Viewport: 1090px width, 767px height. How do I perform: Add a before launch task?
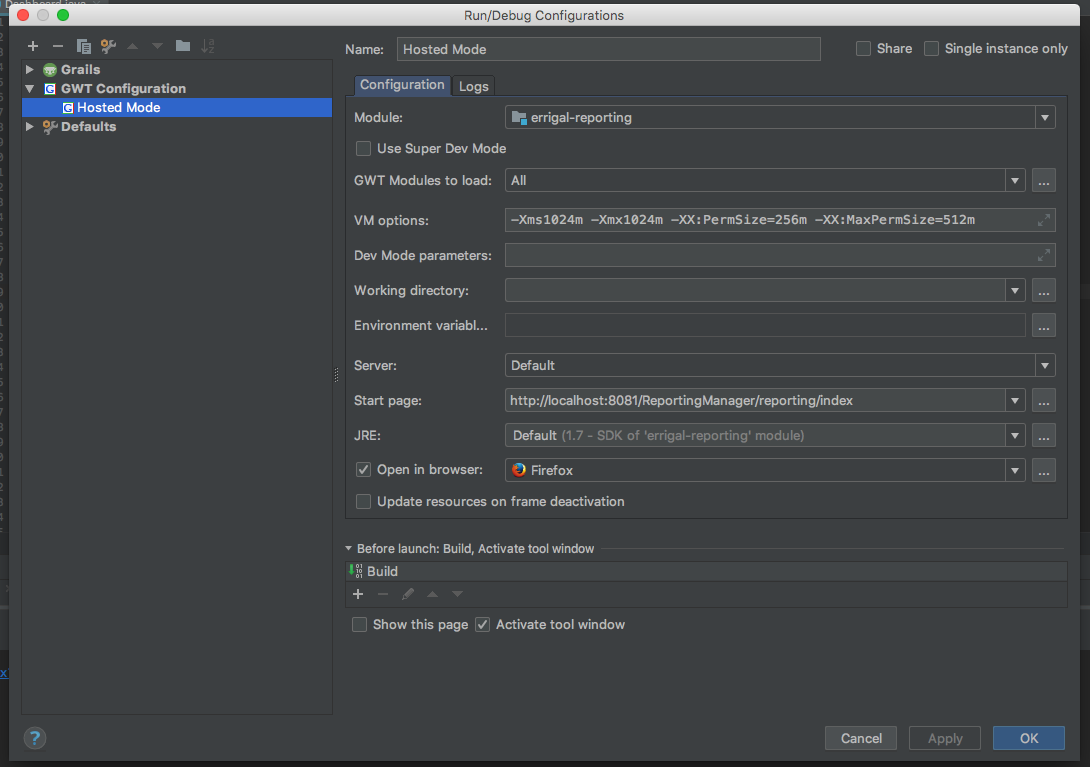pos(358,594)
